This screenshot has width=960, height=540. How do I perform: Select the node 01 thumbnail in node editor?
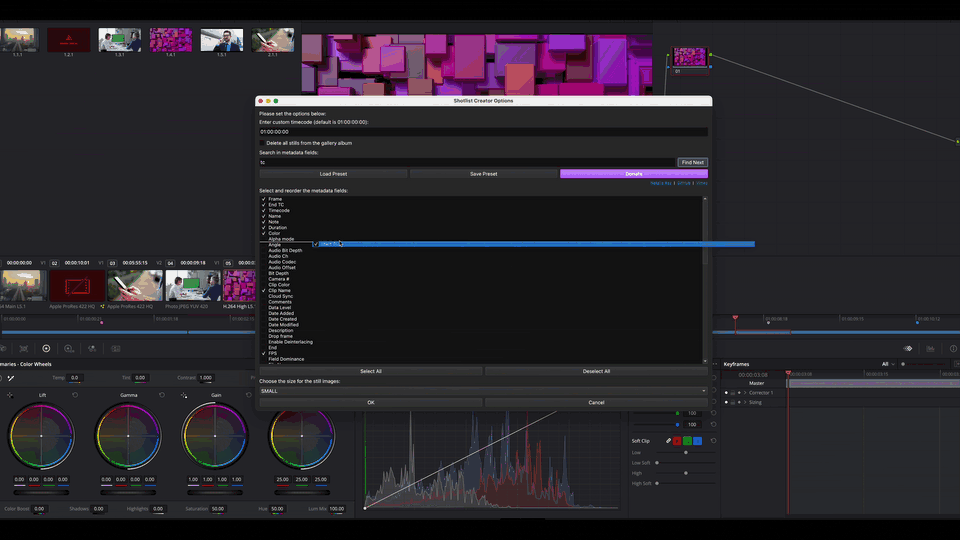(689, 57)
